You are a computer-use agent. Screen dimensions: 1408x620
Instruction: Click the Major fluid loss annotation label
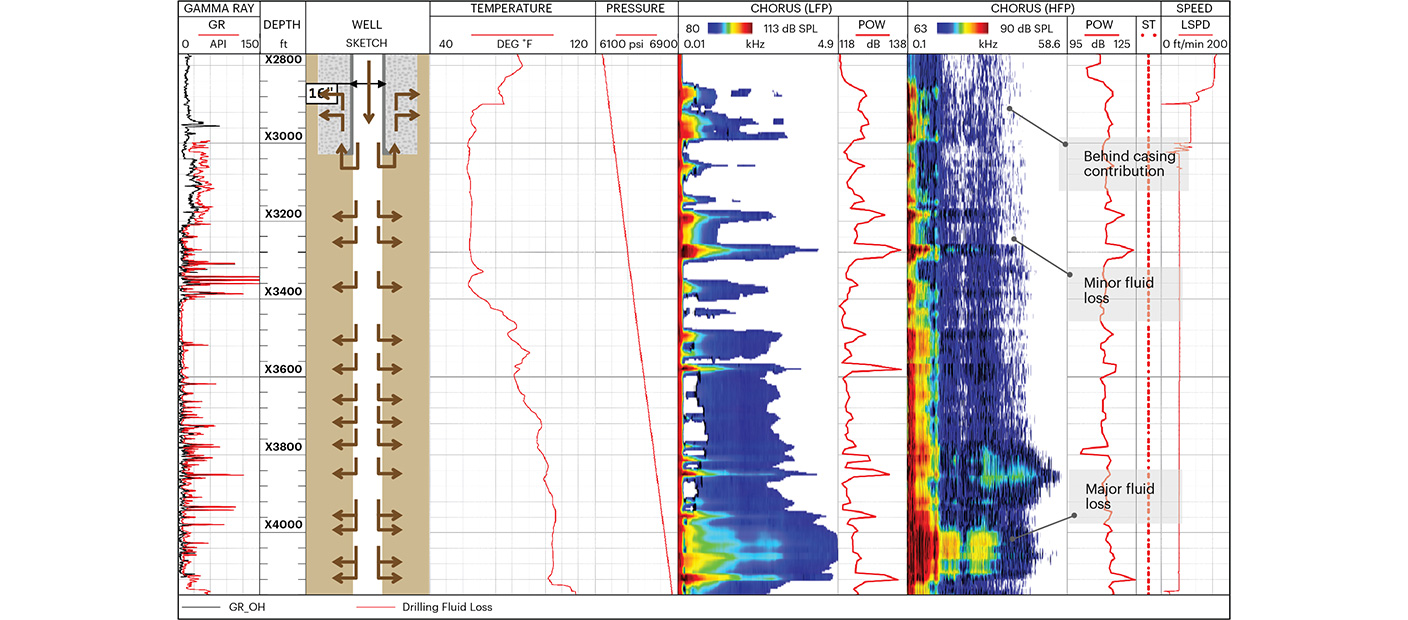click(1120, 496)
